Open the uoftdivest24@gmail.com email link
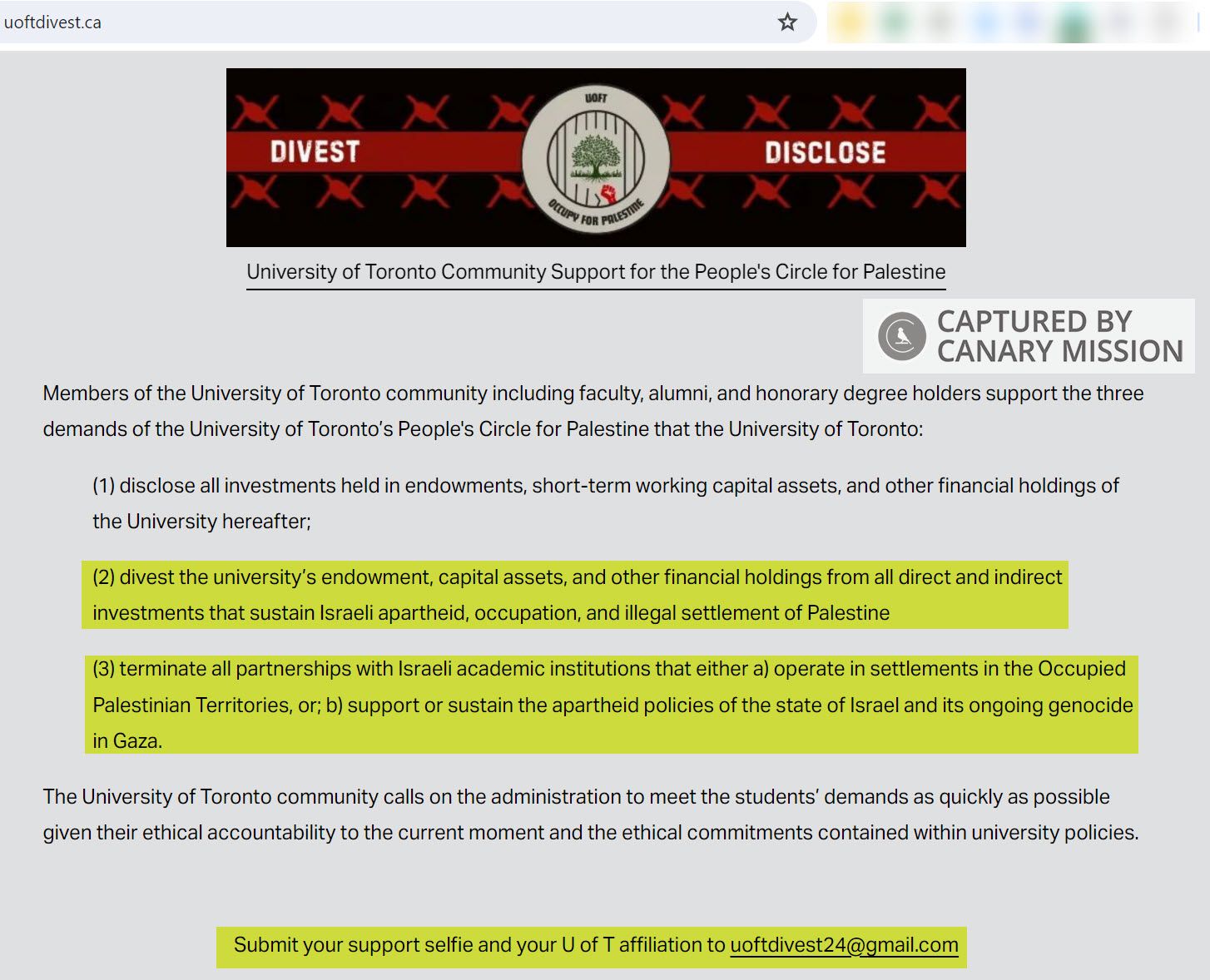 (x=844, y=945)
